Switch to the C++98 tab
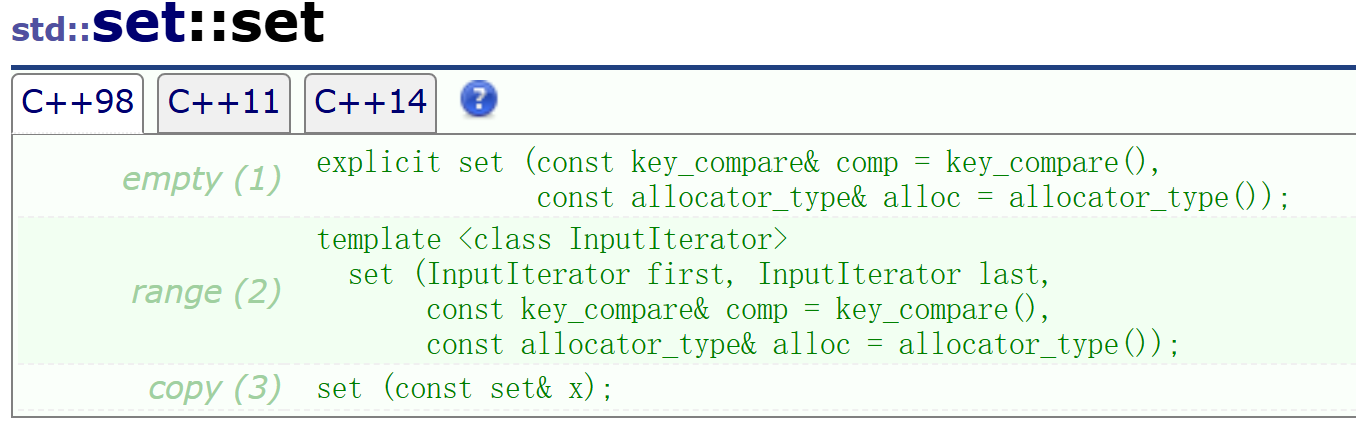The width and height of the screenshot is (1356, 439). click(x=78, y=102)
